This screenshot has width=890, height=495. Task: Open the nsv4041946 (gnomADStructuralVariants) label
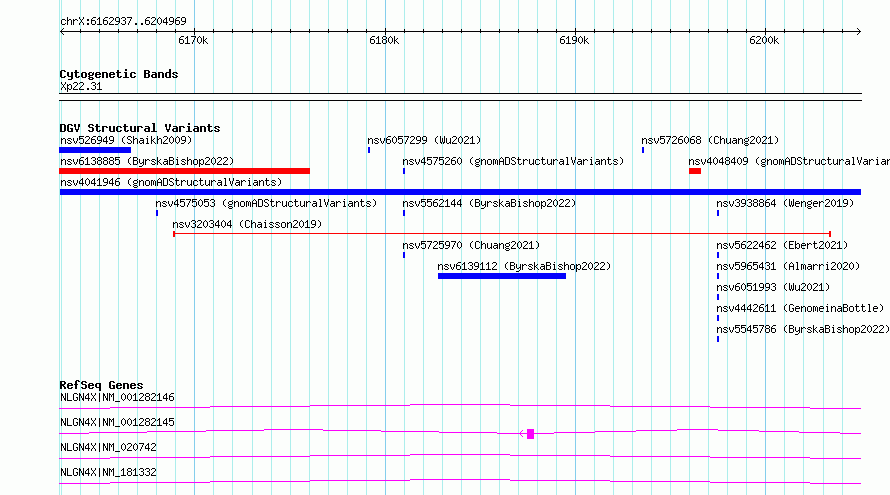point(171,182)
